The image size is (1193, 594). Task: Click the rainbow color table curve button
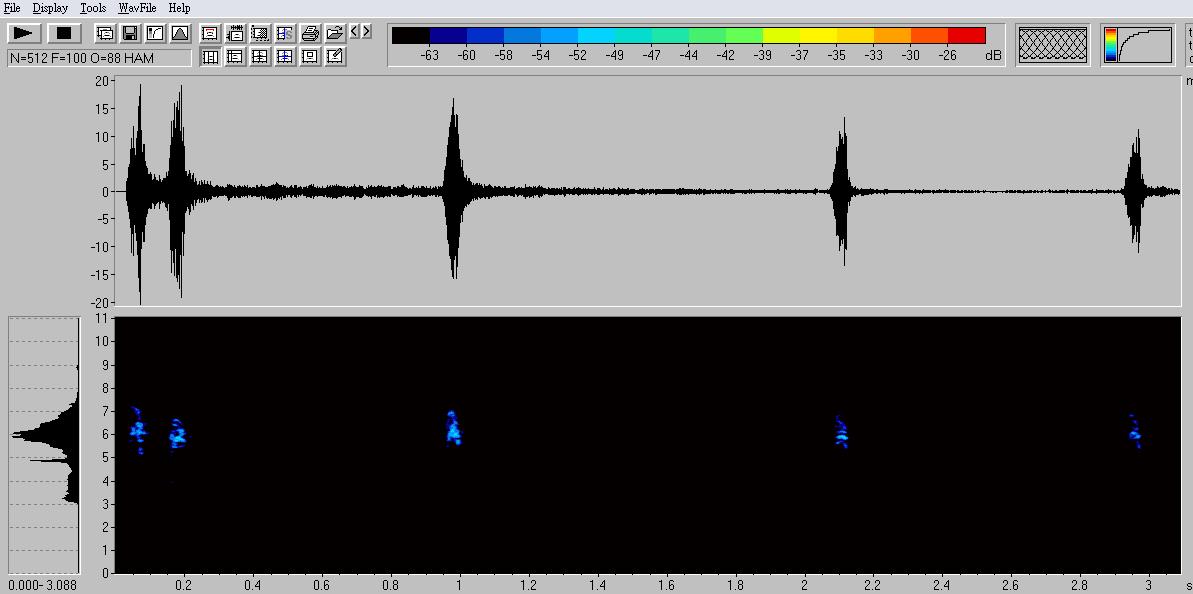[x=1138, y=45]
